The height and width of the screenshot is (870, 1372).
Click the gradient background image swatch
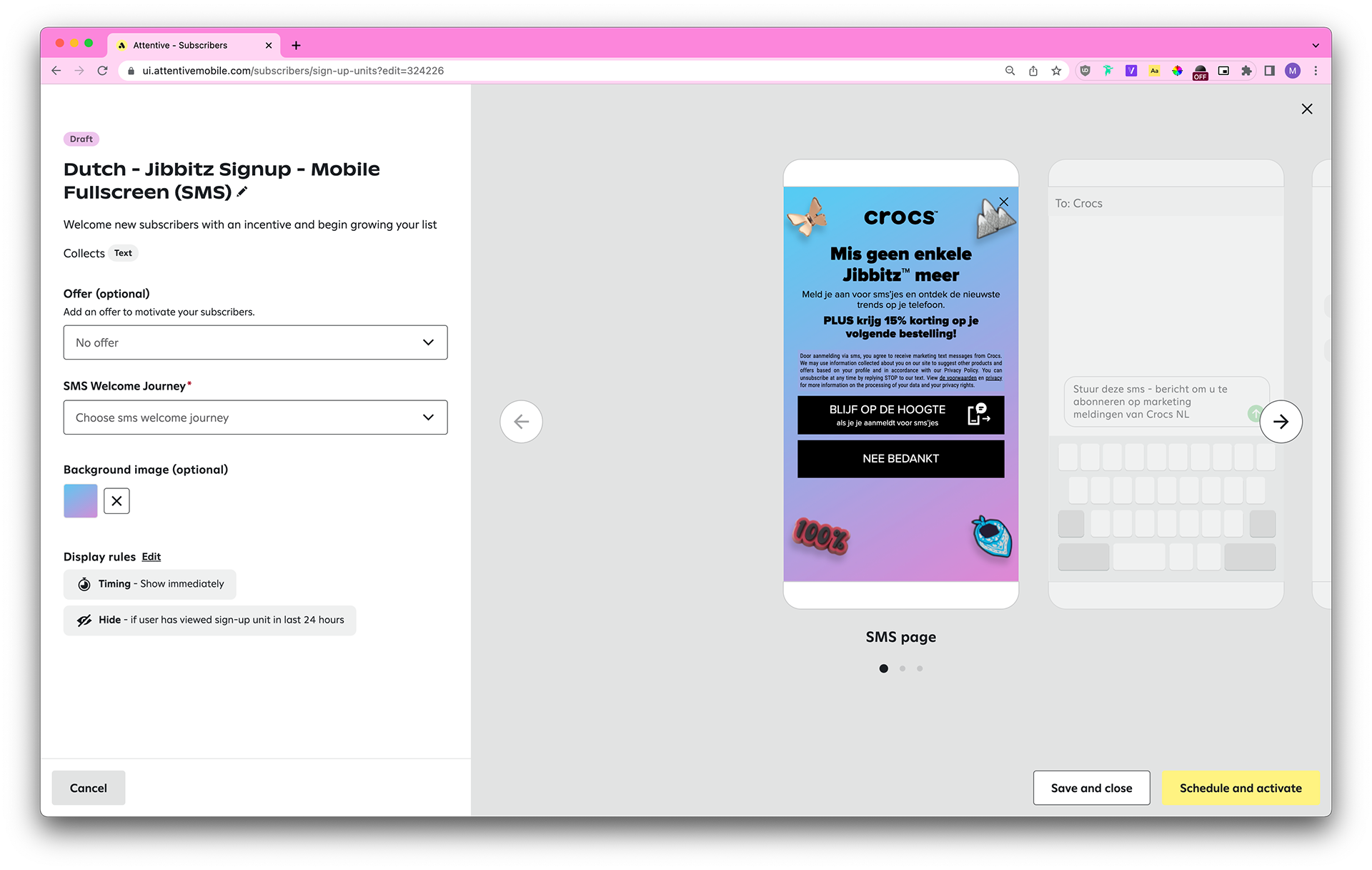pyautogui.click(x=81, y=501)
